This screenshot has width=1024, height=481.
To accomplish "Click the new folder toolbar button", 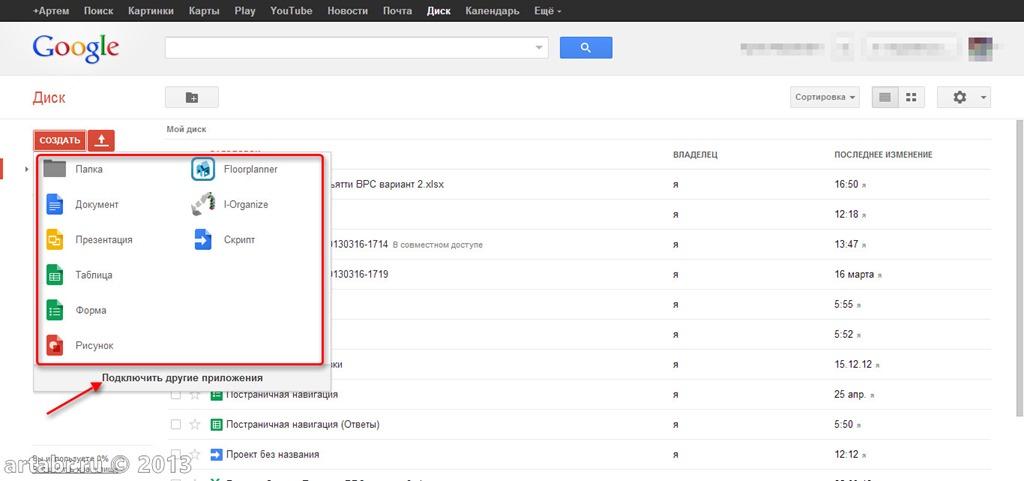I will click(x=192, y=97).
